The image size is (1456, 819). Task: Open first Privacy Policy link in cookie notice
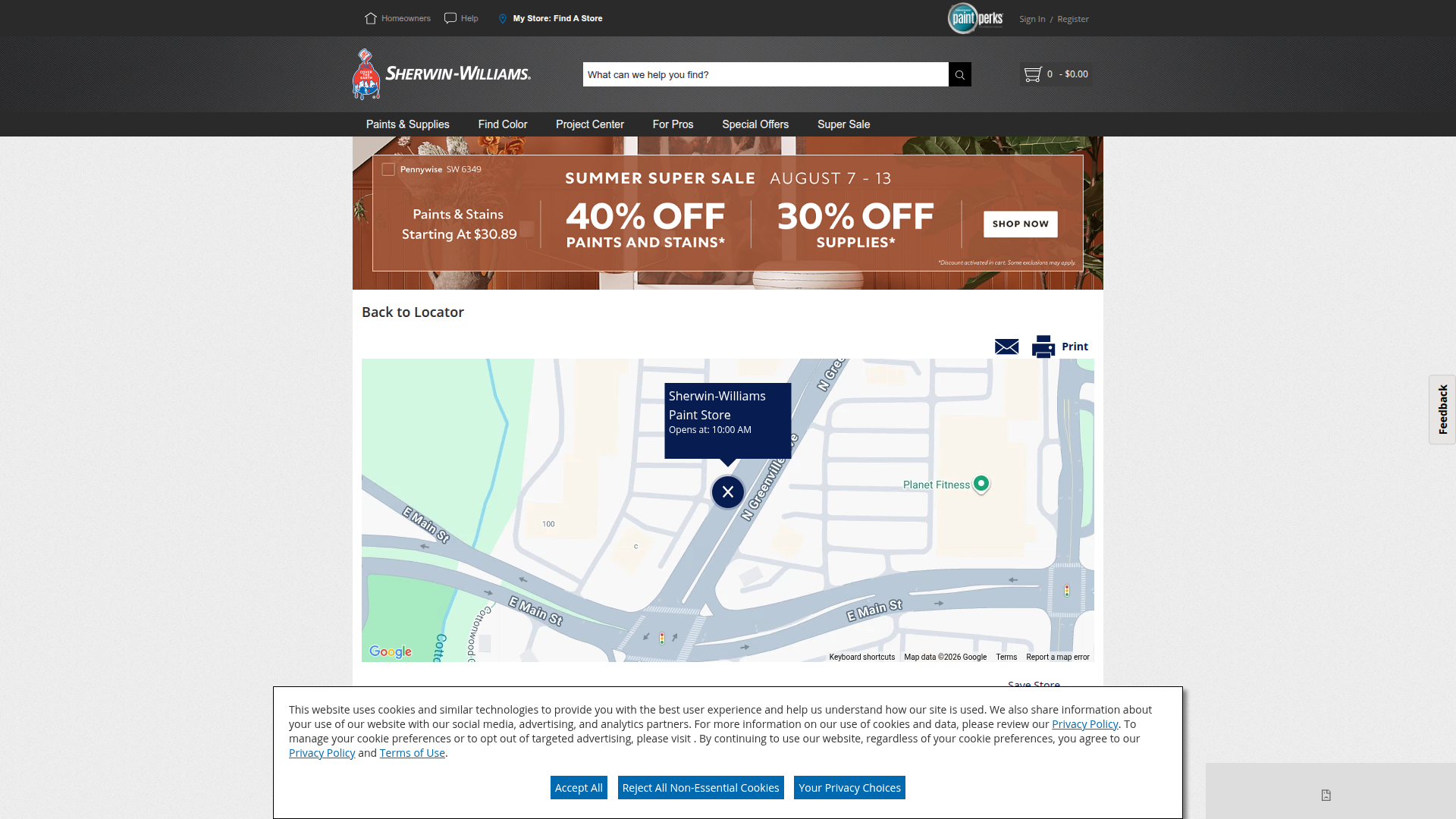point(1085,724)
